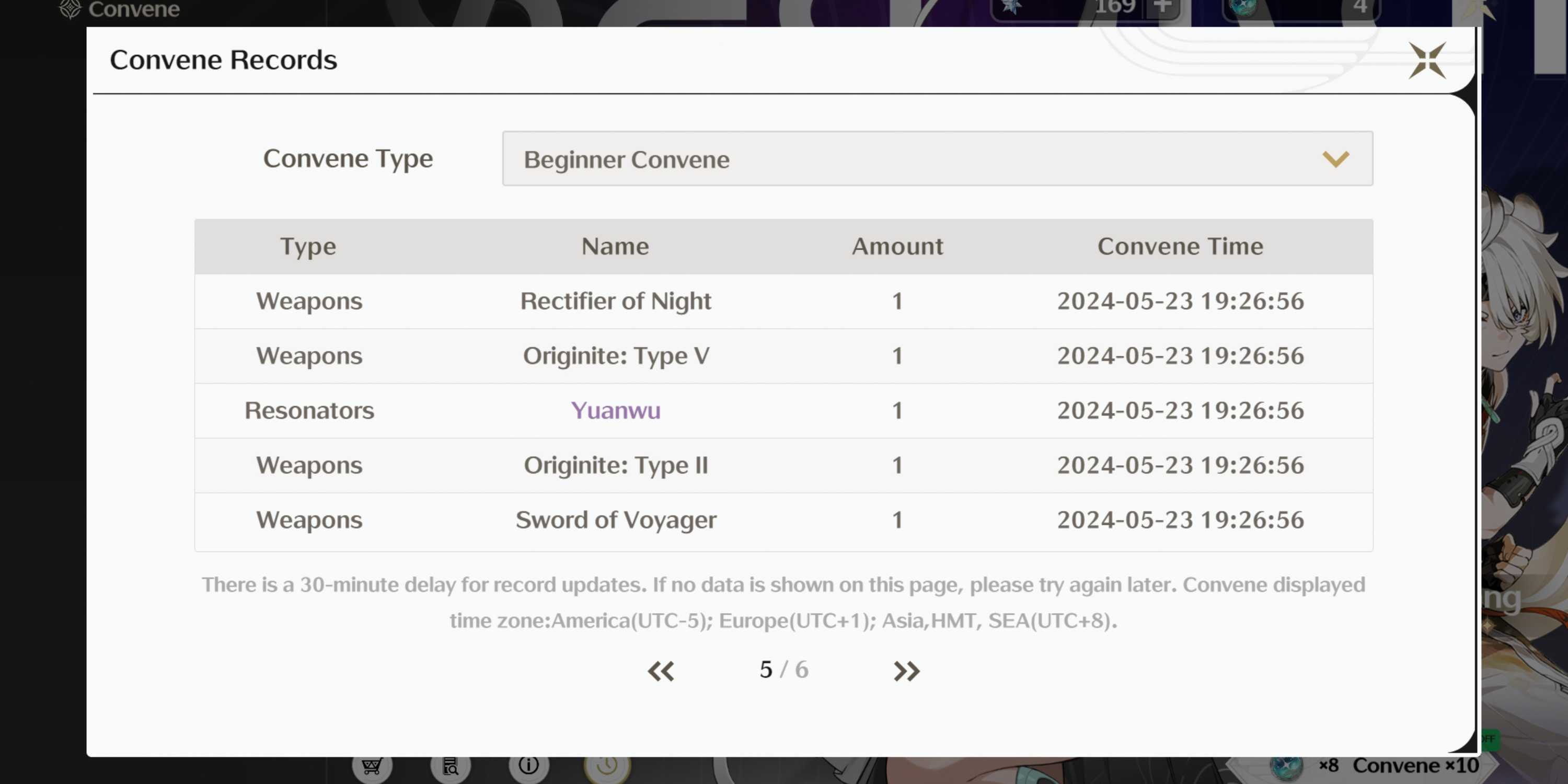Screen dimensions: 1568x784
Task: Click the Yuanwu resonator name
Action: 615,411
